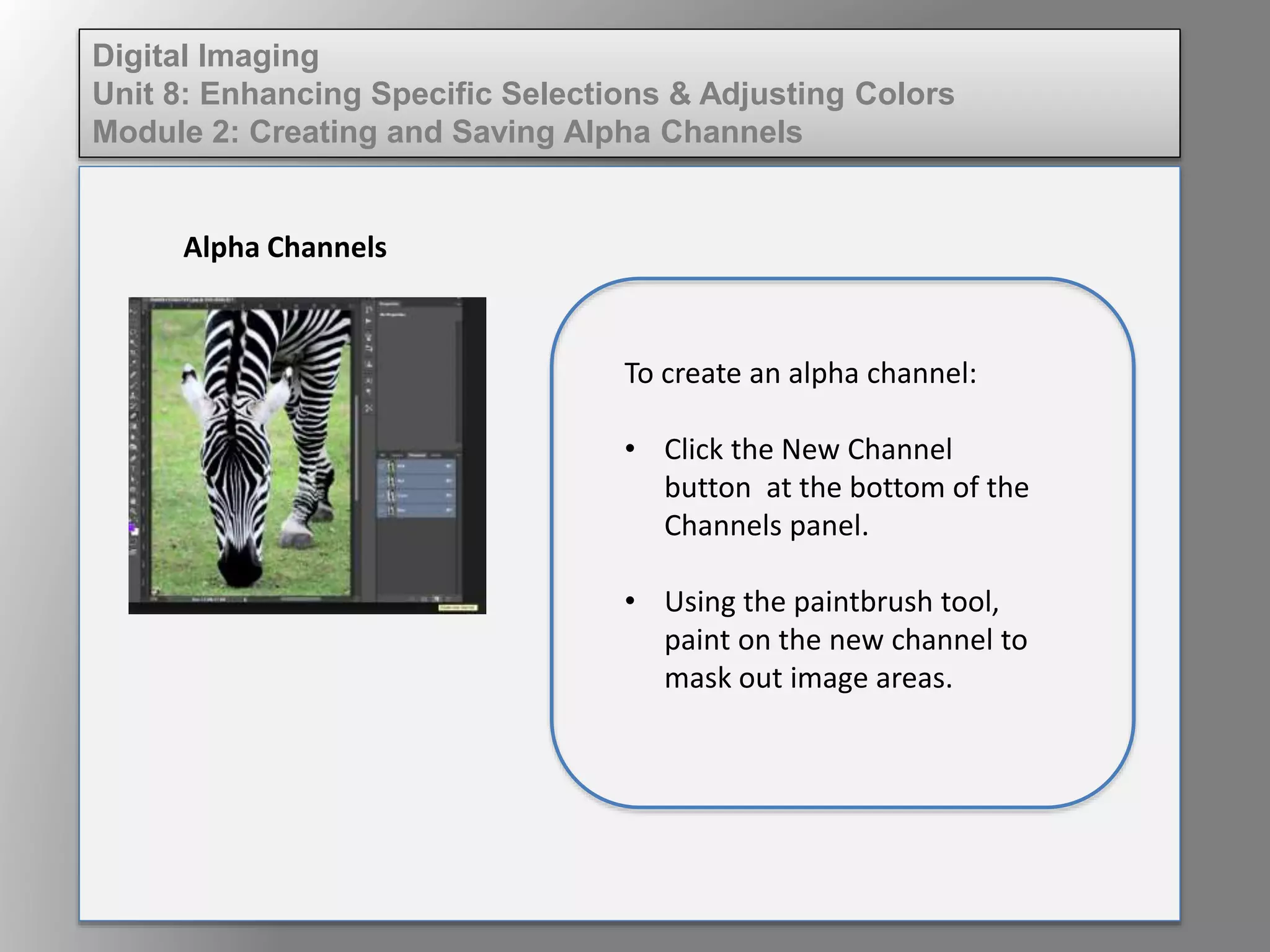Select the Brush tool in the toolbar
Viewport: 1270px width, 952px height.
(x=133, y=386)
